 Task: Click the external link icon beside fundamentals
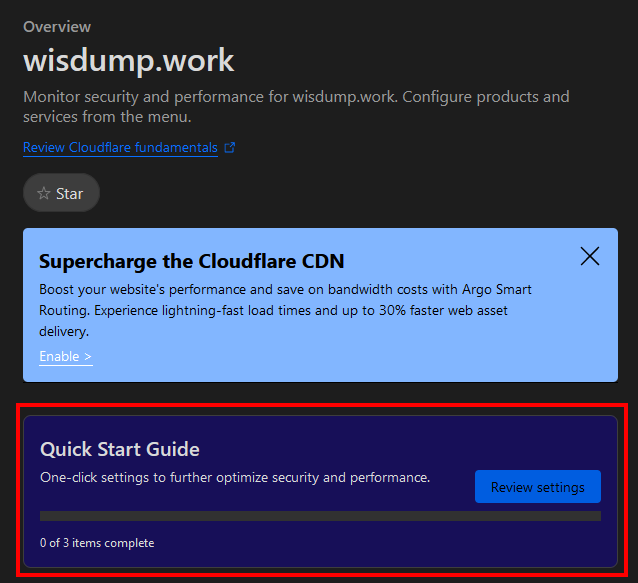tap(230, 148)
